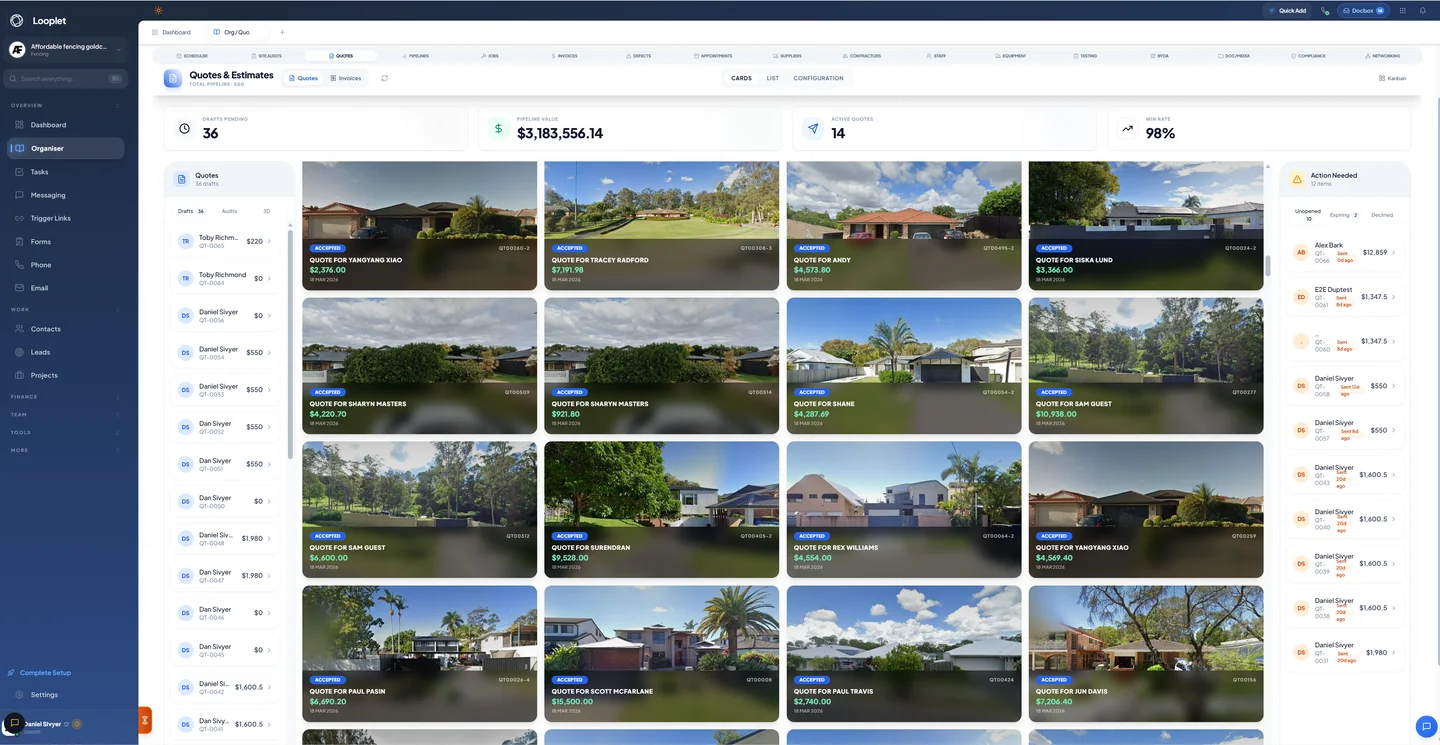Click the Complete Setup link
The width and height of the screenshot is (1440, 745).
click(x=45, y=673)
